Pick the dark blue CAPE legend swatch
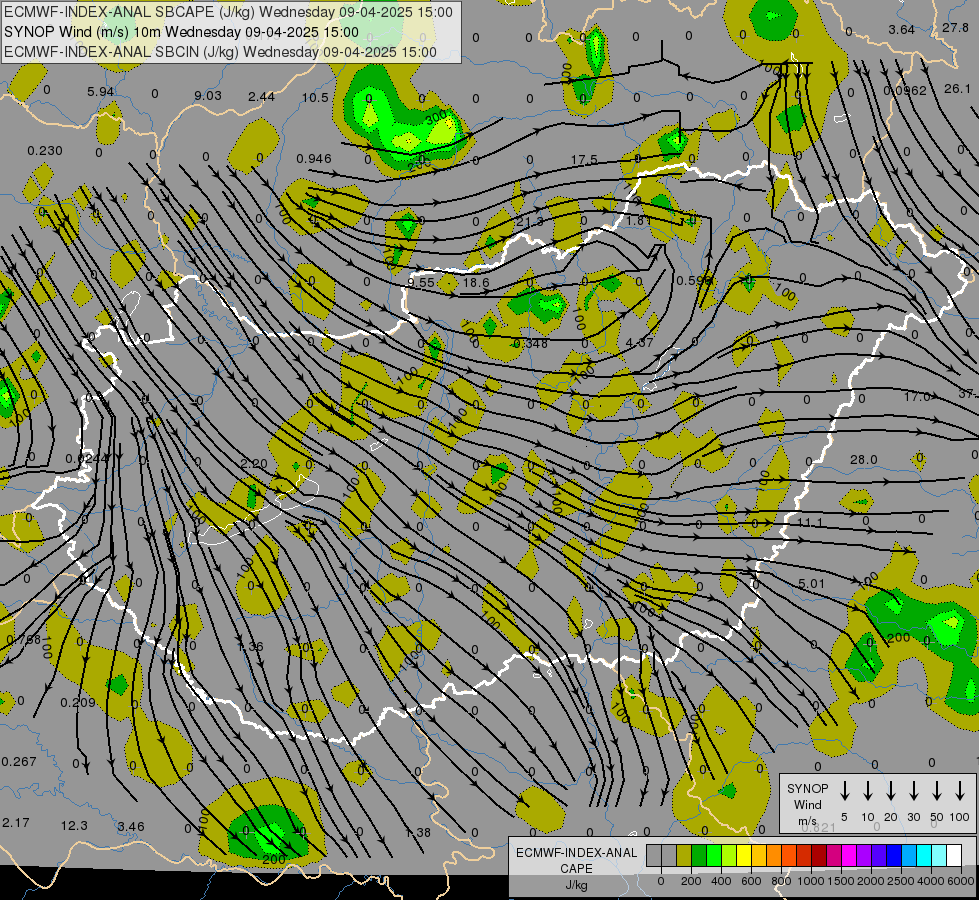 [894, 856]
